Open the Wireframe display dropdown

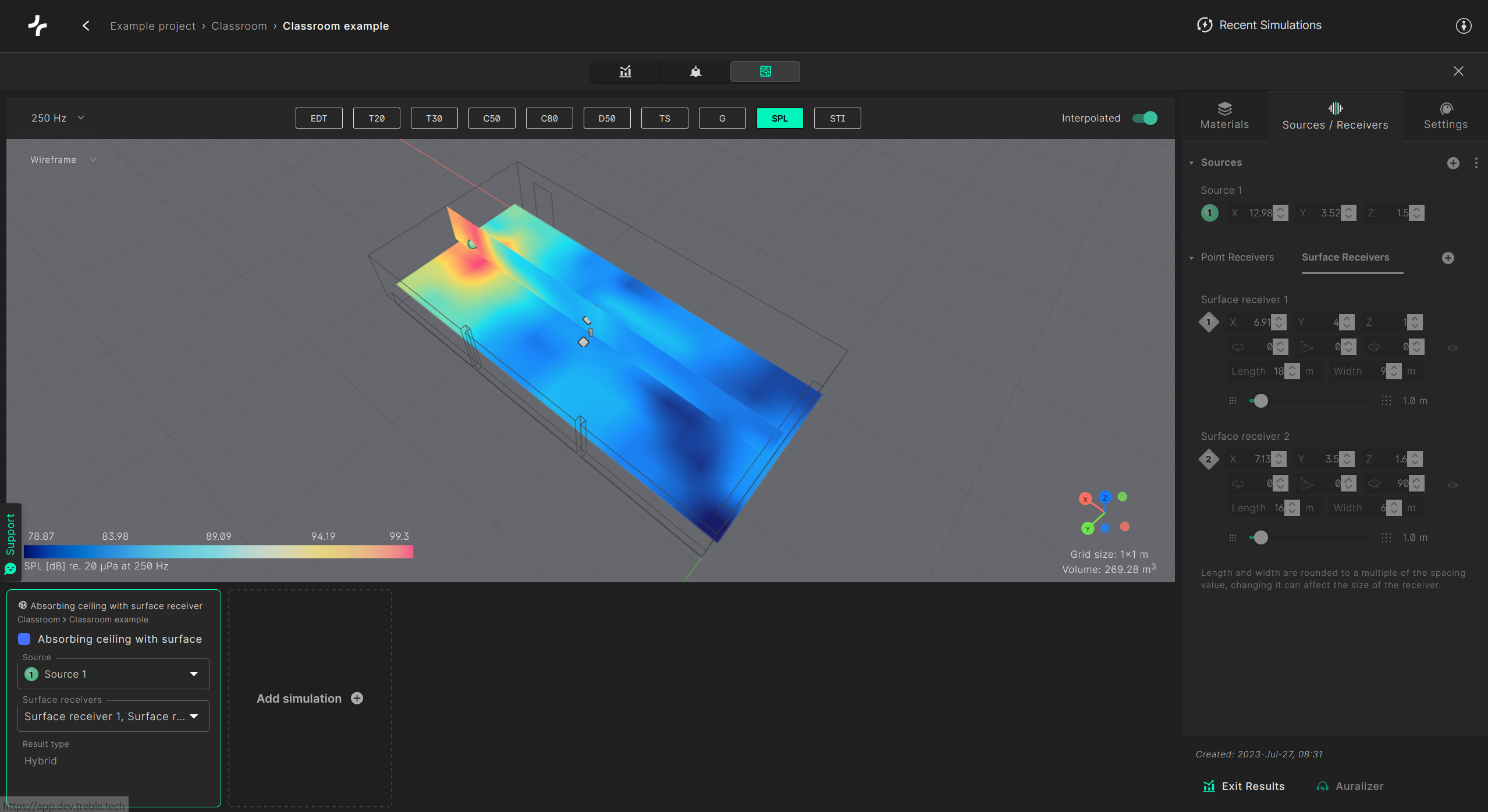(x=63, y=159)
